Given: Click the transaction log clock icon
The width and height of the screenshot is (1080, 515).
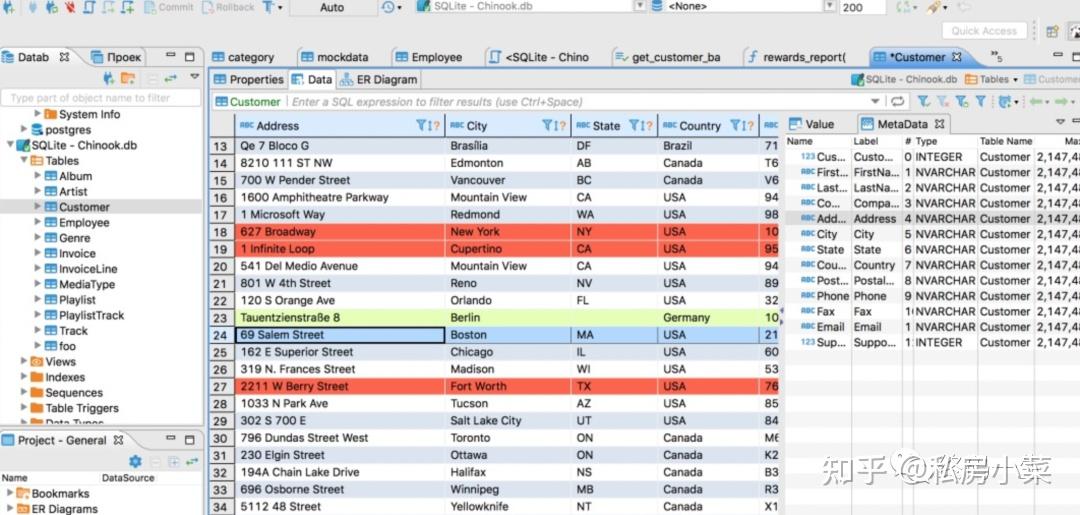Looking at the screenshot, I should coord(388,7).
